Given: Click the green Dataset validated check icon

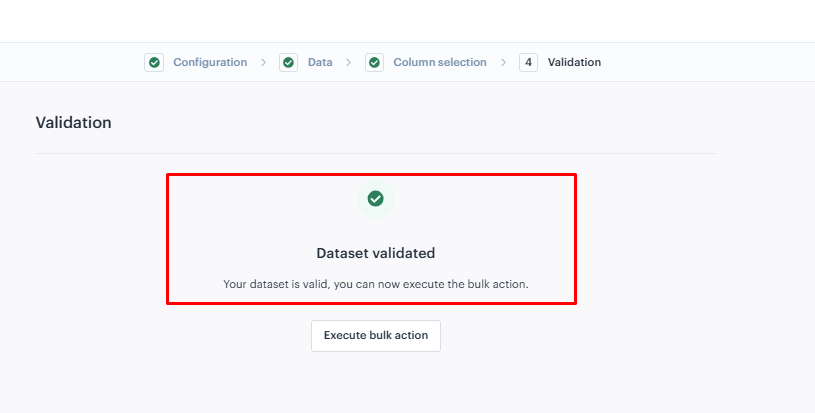Looking at the screenshot, I should (376, 198).
